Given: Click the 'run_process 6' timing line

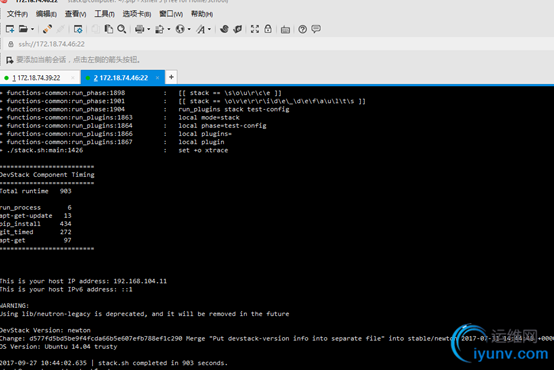Looking at the screenshot, I should 36,207.
